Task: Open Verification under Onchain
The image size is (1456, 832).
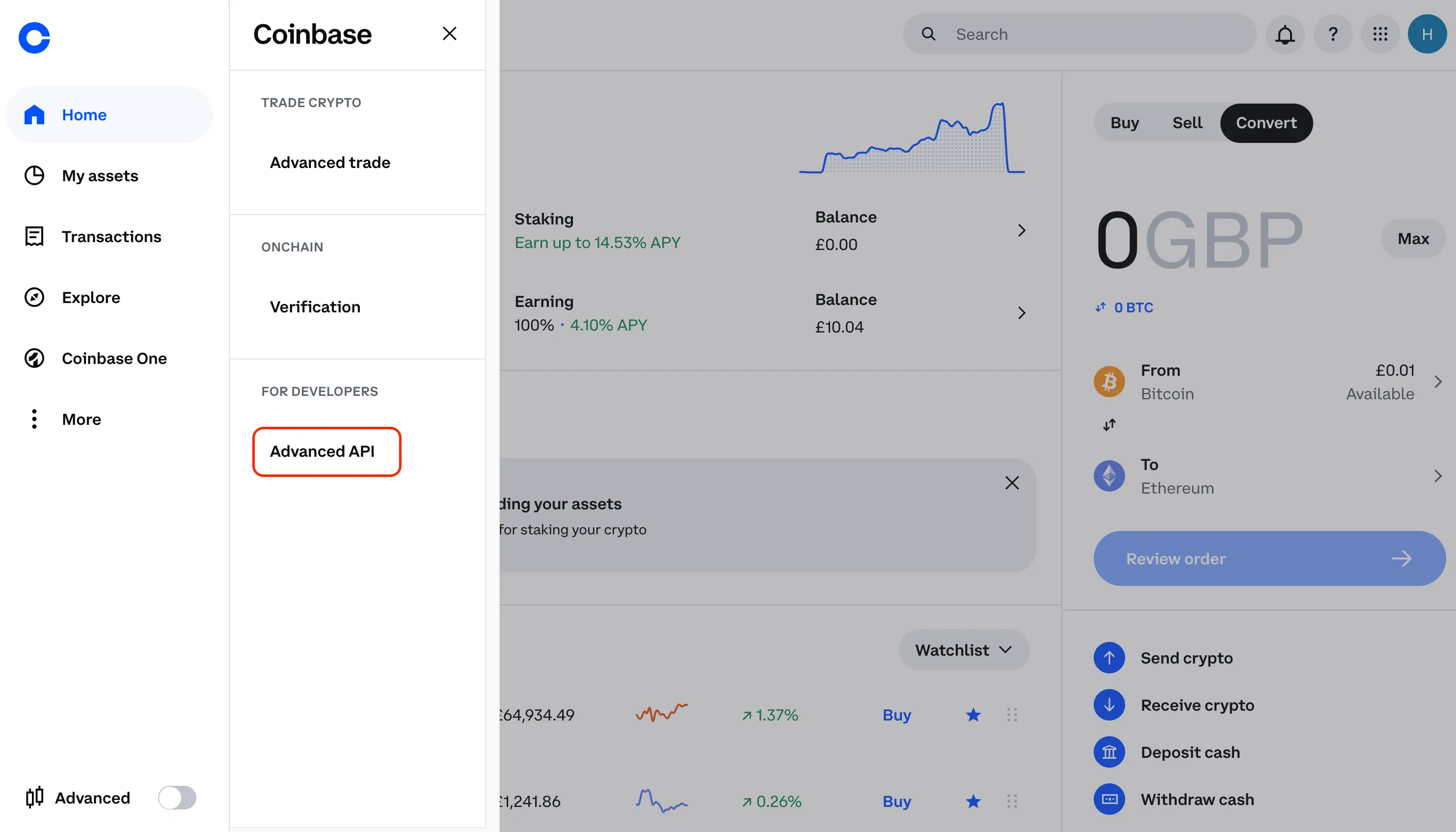Action: 315,307
